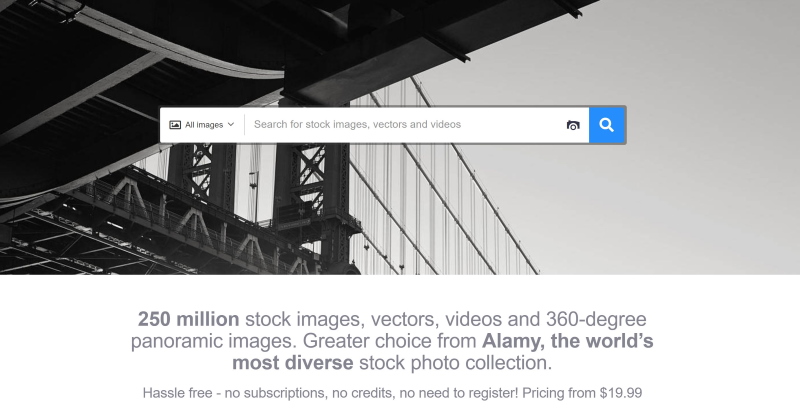Open the All images category dropdown

[202, 125]
